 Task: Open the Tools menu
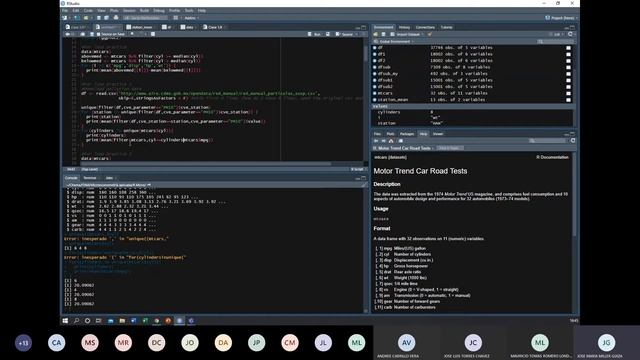189,11
